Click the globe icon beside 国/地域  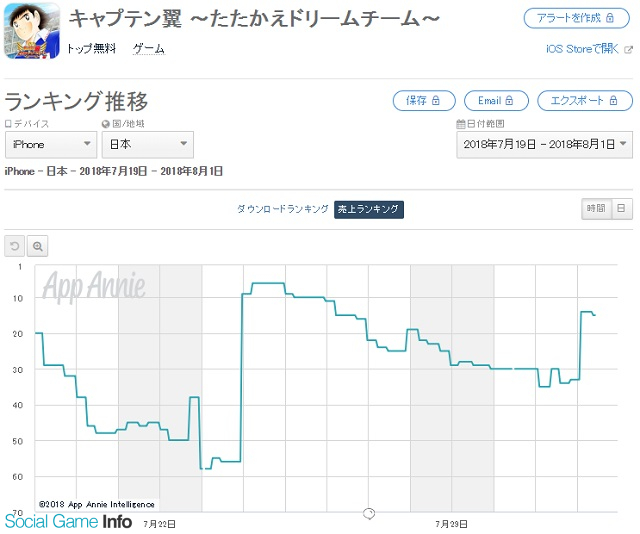[105, 124]
